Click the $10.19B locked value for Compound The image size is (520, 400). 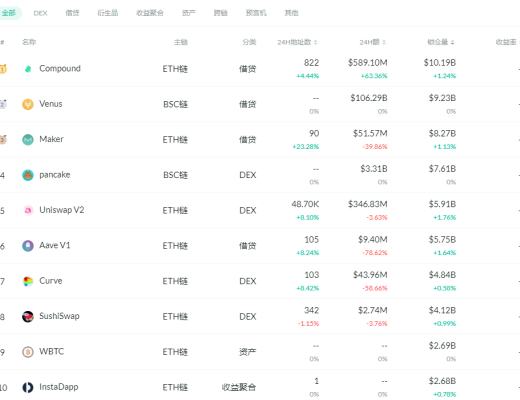pos(440,63)
